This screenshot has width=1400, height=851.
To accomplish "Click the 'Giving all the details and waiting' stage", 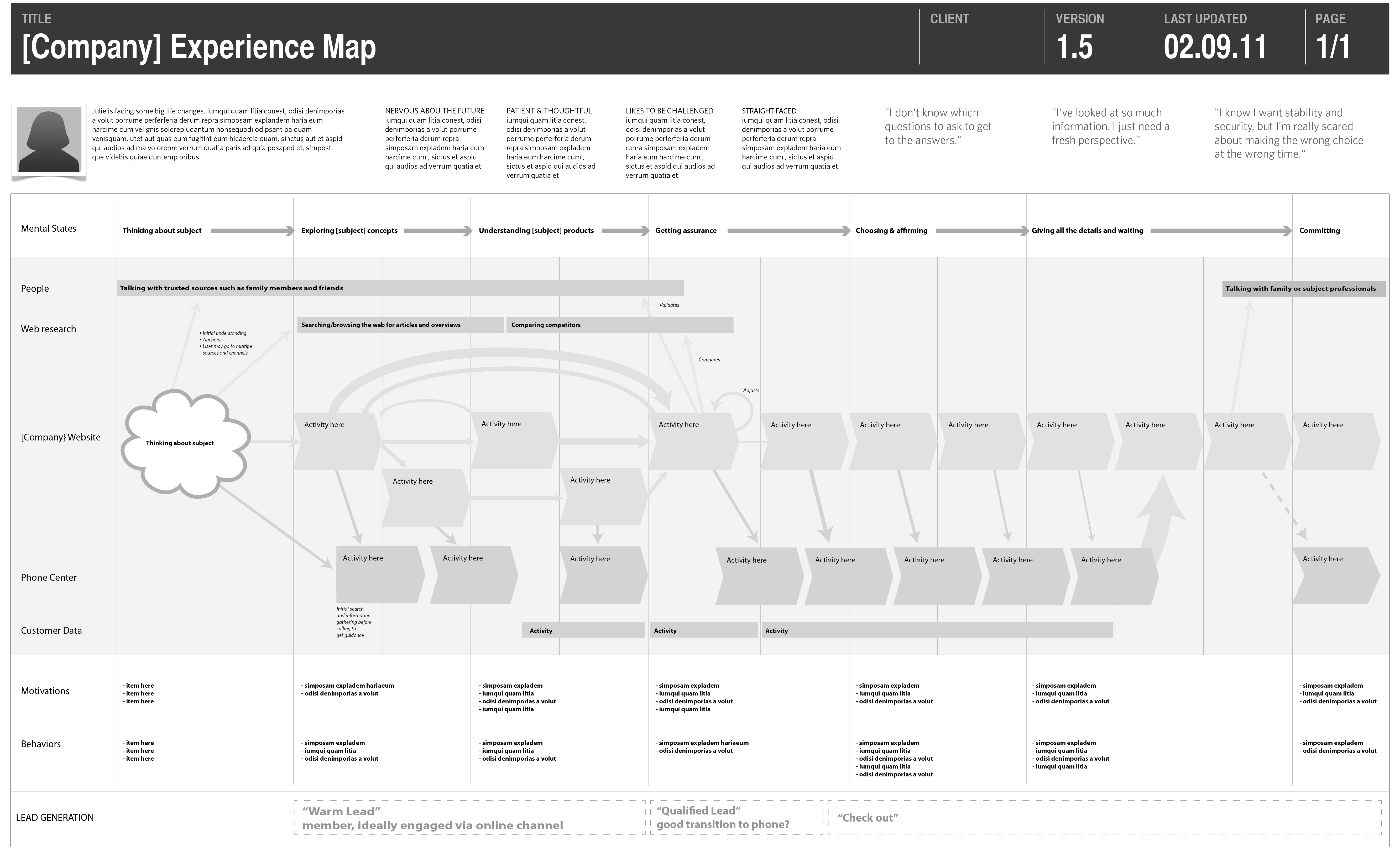I will pyautogui.click(x=1087, y=230).
